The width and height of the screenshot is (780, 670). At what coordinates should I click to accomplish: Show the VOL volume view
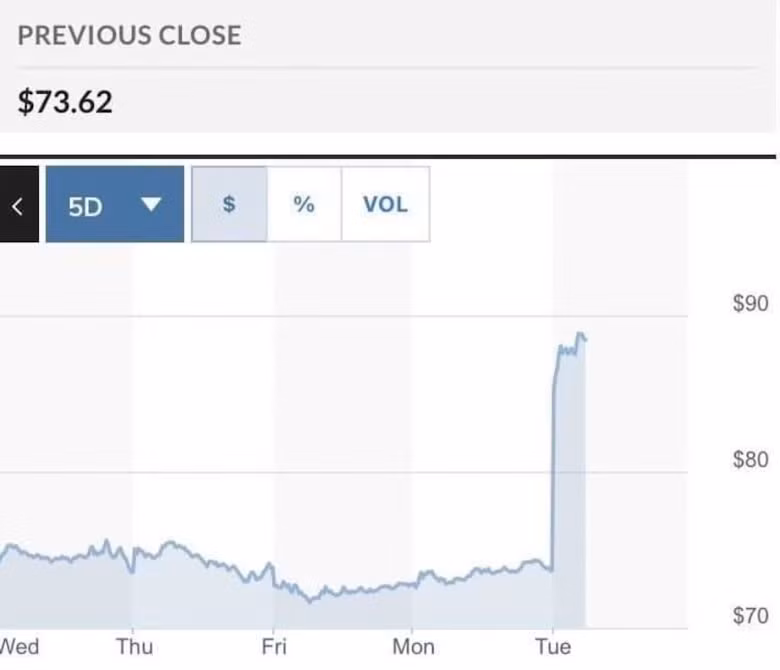tap(385, 205)
